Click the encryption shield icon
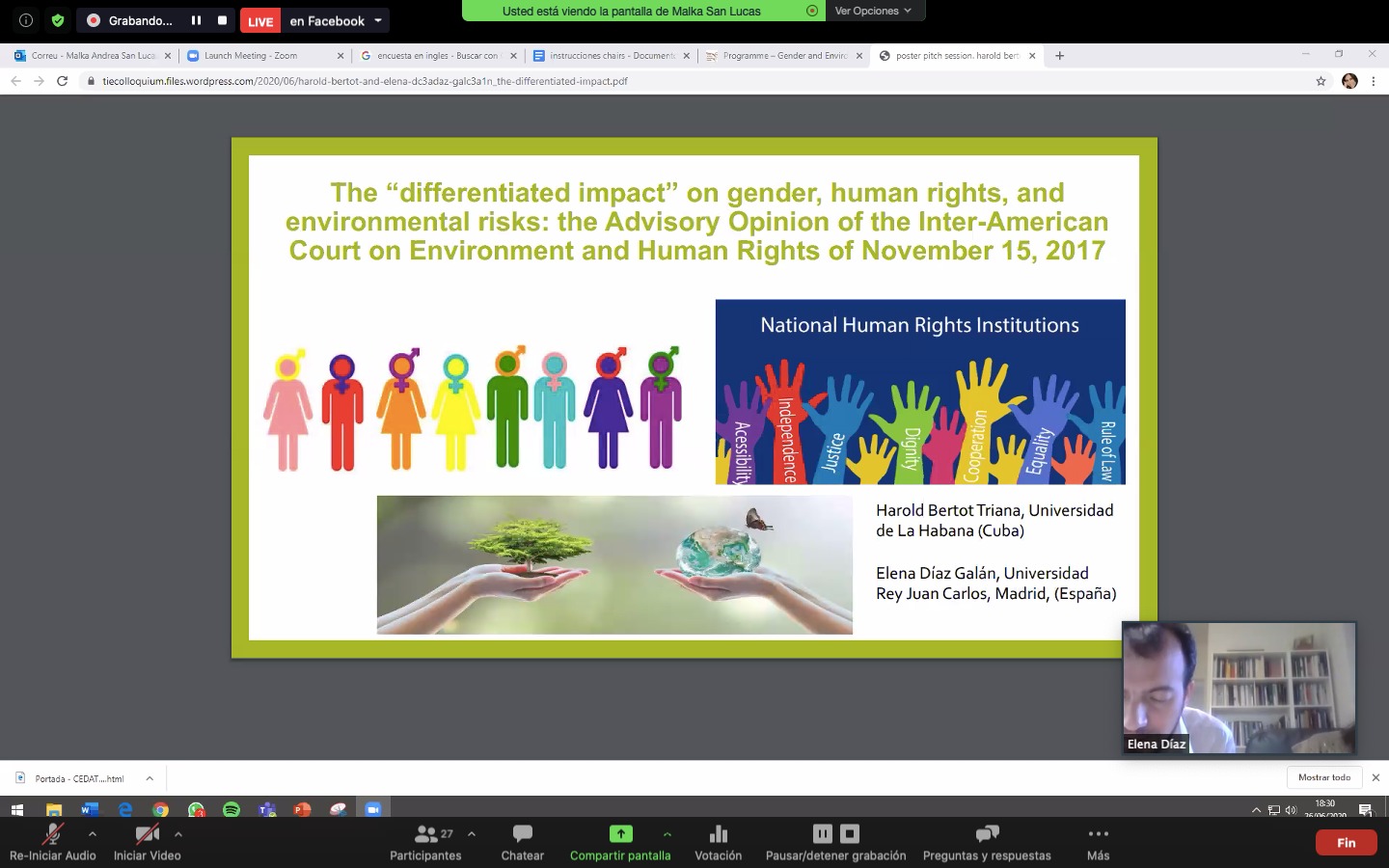This screenshot has width=1389, height=868. tap(58, 20)
